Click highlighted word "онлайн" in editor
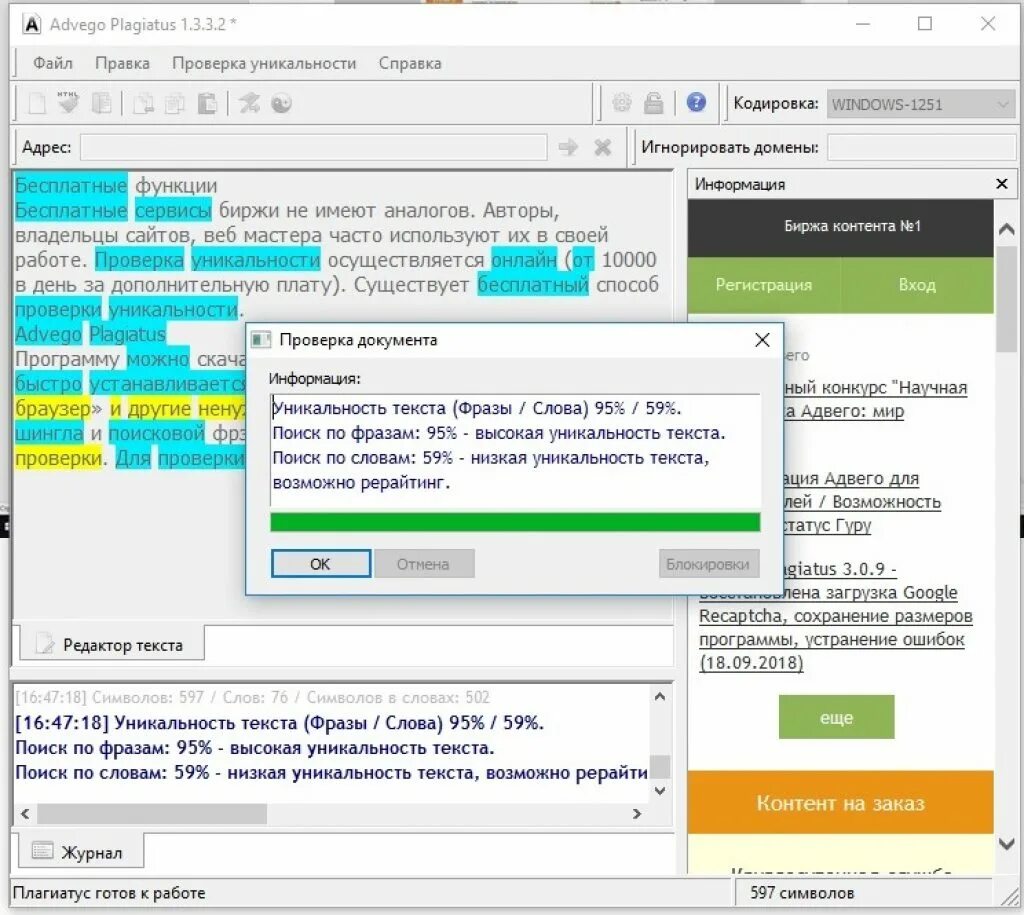Screen dimensions: 1024x915 click(x=524, y=260)
